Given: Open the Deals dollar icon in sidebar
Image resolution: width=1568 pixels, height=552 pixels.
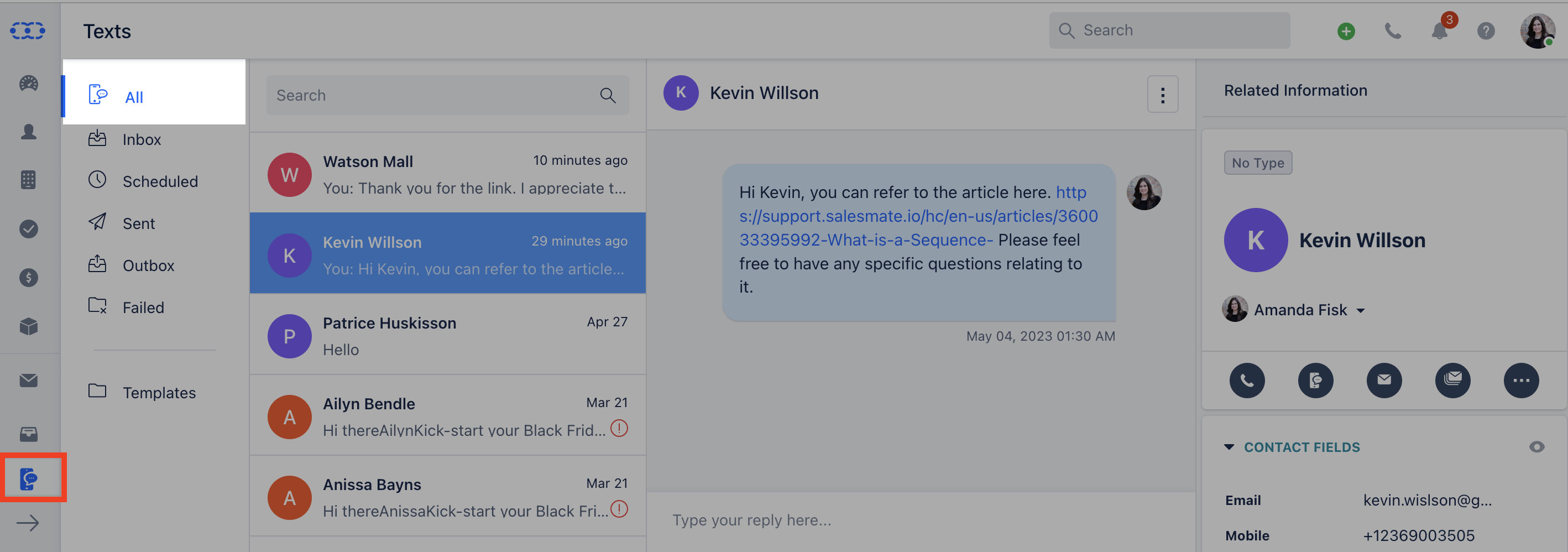Looking at the screenshot, I should click(x=28, y=278).
